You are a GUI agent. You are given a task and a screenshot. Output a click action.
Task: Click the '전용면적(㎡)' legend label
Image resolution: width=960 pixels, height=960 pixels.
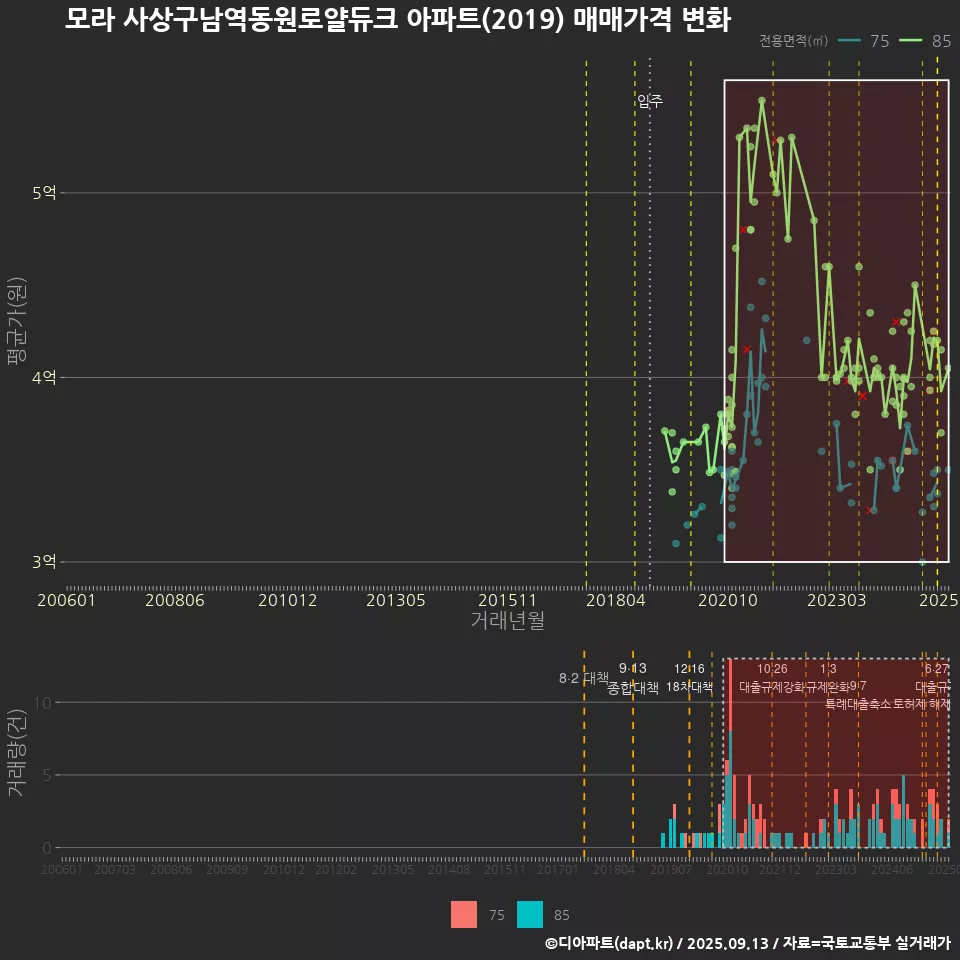coord(793,40)
